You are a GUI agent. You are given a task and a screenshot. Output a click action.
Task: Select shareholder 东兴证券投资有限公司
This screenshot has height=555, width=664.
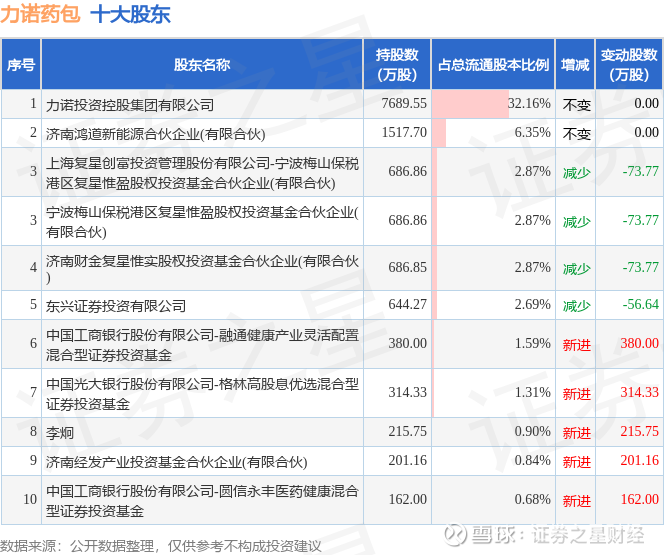[116, 306]
